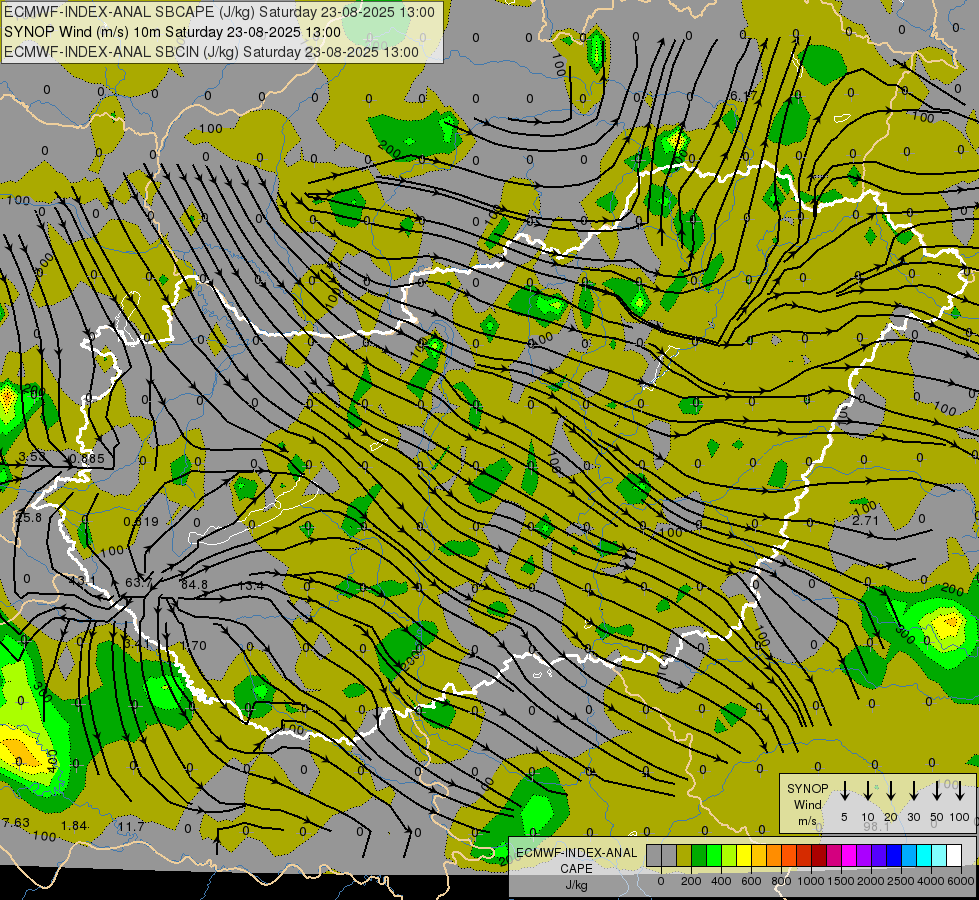Viewport: 979px width, 900px height.
Task: Pick the bright magenta CAPE legend swatch
Action: pos(850,855)
